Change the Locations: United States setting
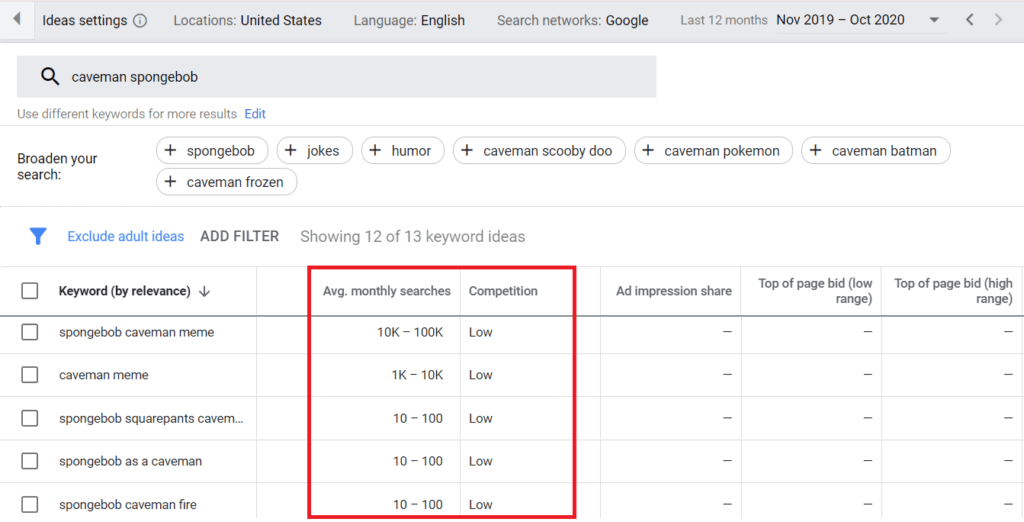The width and height of the screenshot is (1024, 522). point(248,20)
